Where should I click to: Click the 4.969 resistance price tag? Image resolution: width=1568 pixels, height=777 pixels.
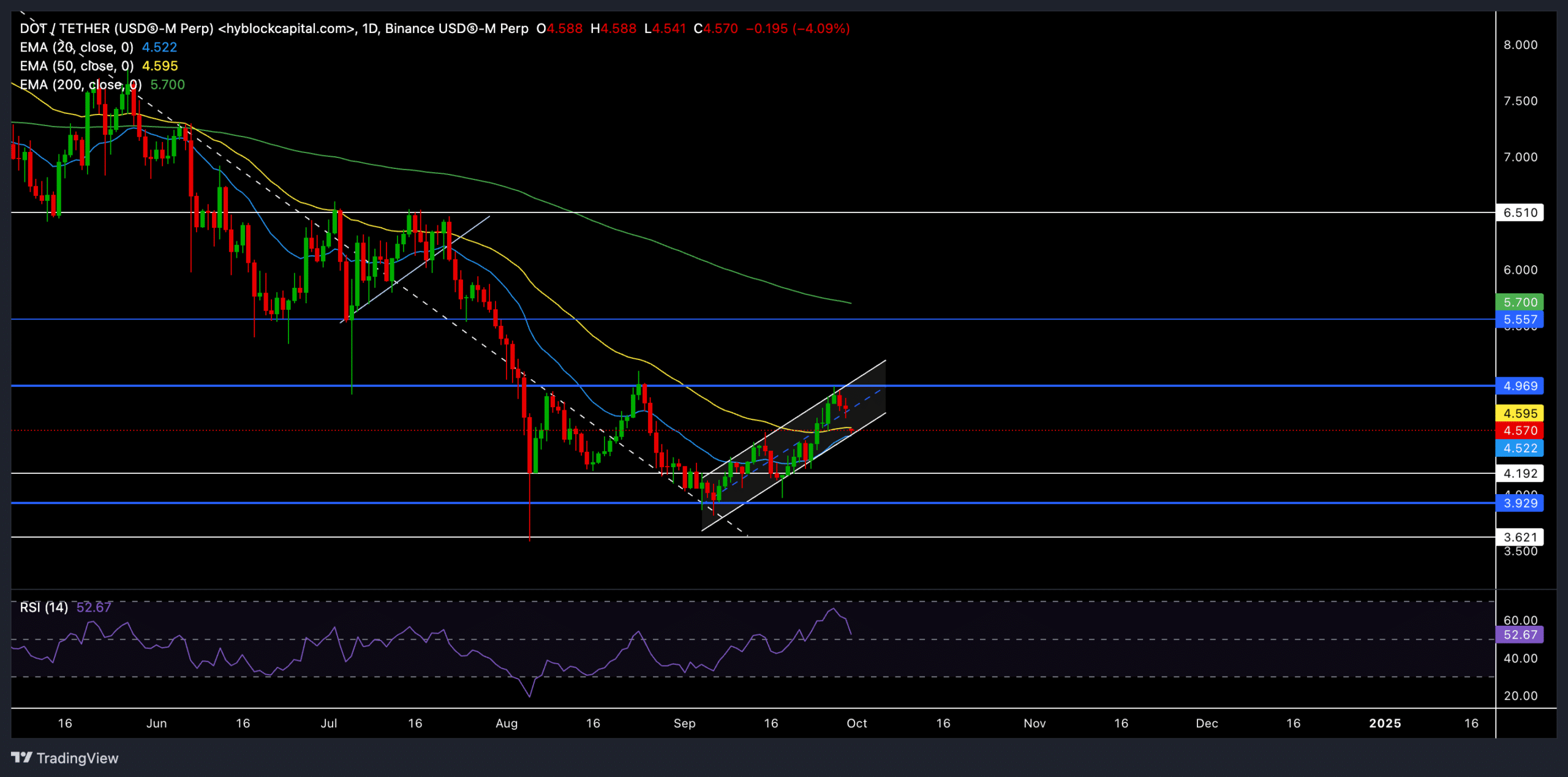[1520, 386]
